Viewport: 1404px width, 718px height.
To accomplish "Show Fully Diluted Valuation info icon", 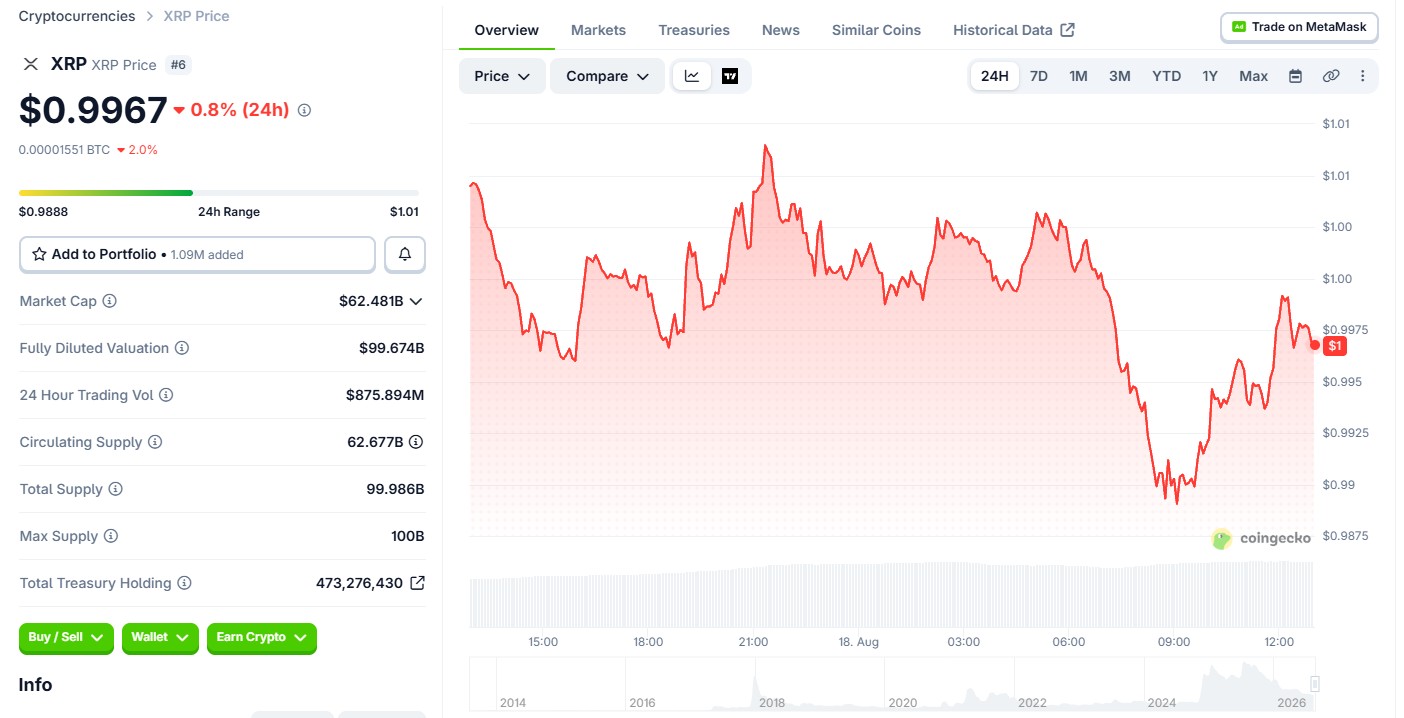I will coord(182,348).
